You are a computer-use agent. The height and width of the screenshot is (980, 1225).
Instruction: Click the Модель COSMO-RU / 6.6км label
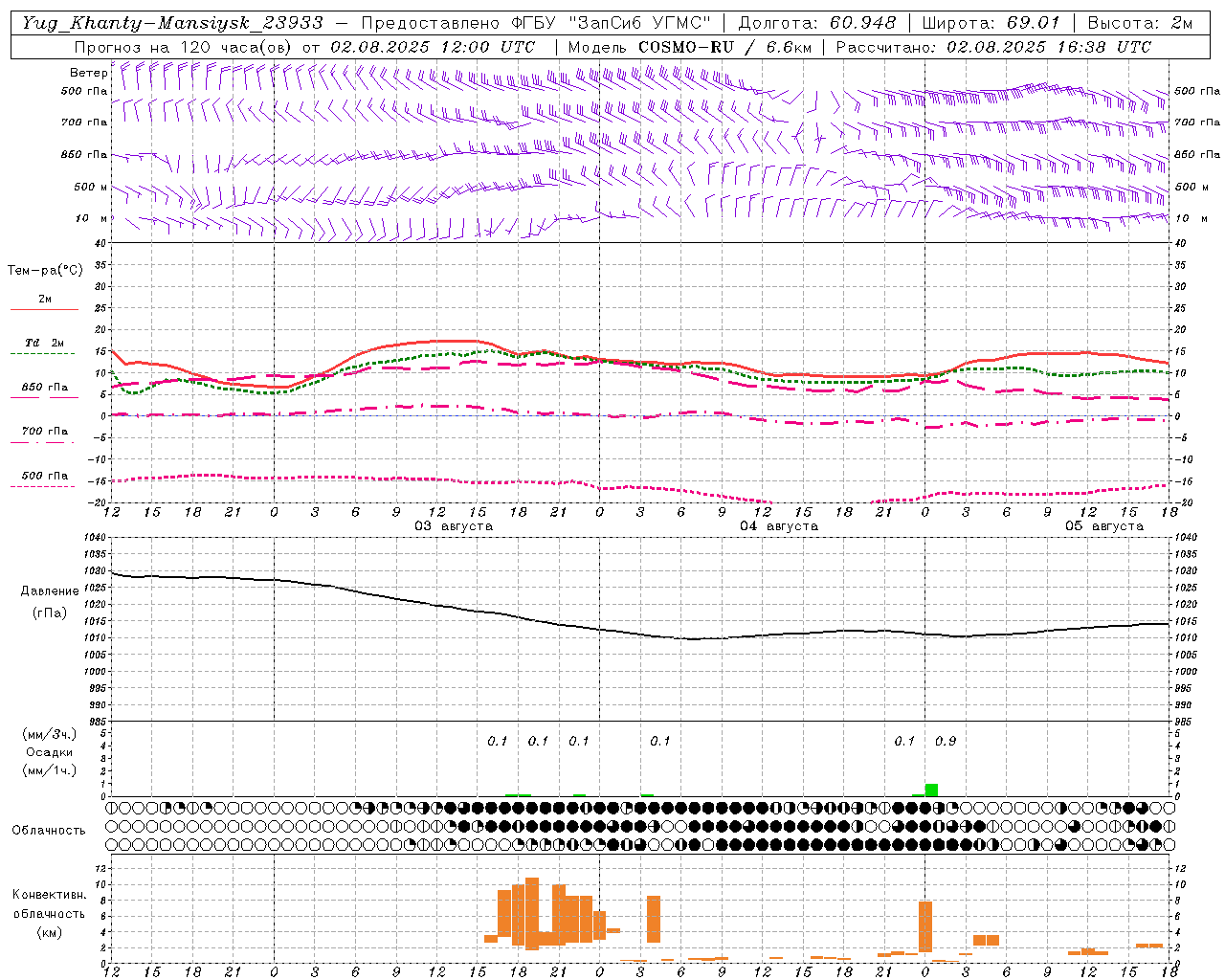(x=690, y=47)
